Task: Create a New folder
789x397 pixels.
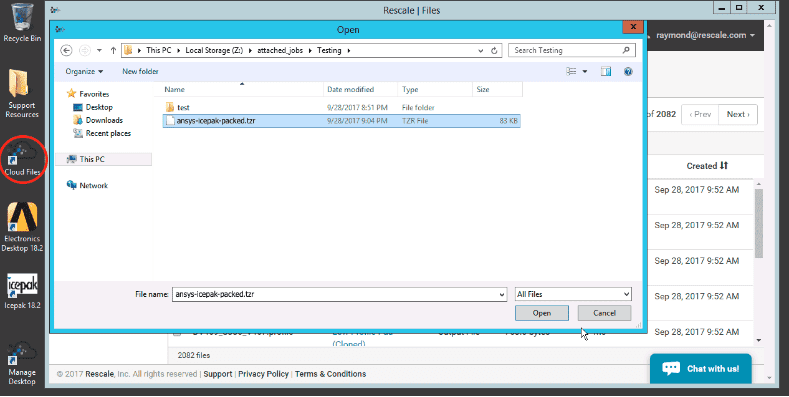Action: click(140, 71)
